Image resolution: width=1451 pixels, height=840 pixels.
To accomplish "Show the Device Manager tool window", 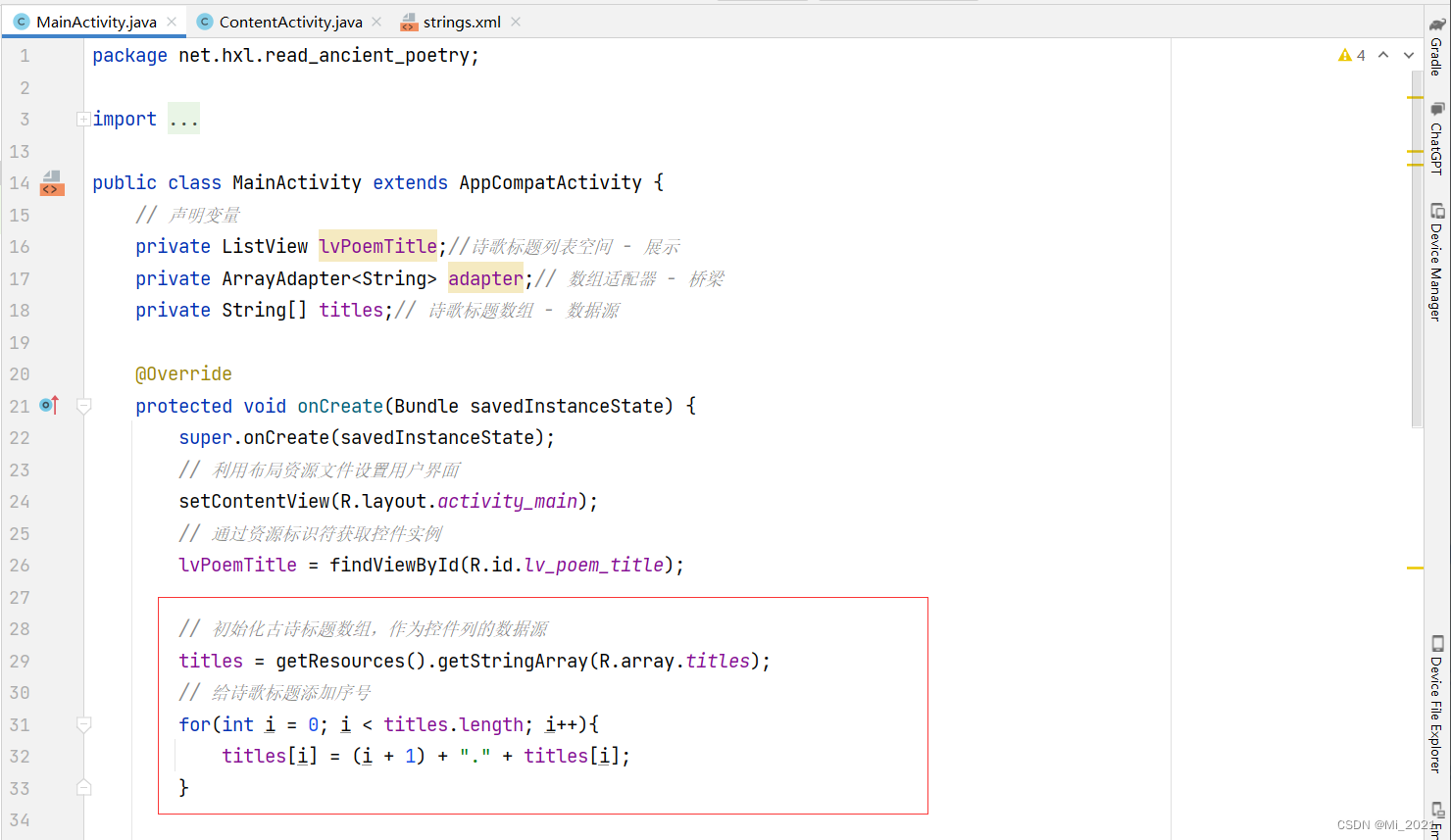I will coord(1436,262).
